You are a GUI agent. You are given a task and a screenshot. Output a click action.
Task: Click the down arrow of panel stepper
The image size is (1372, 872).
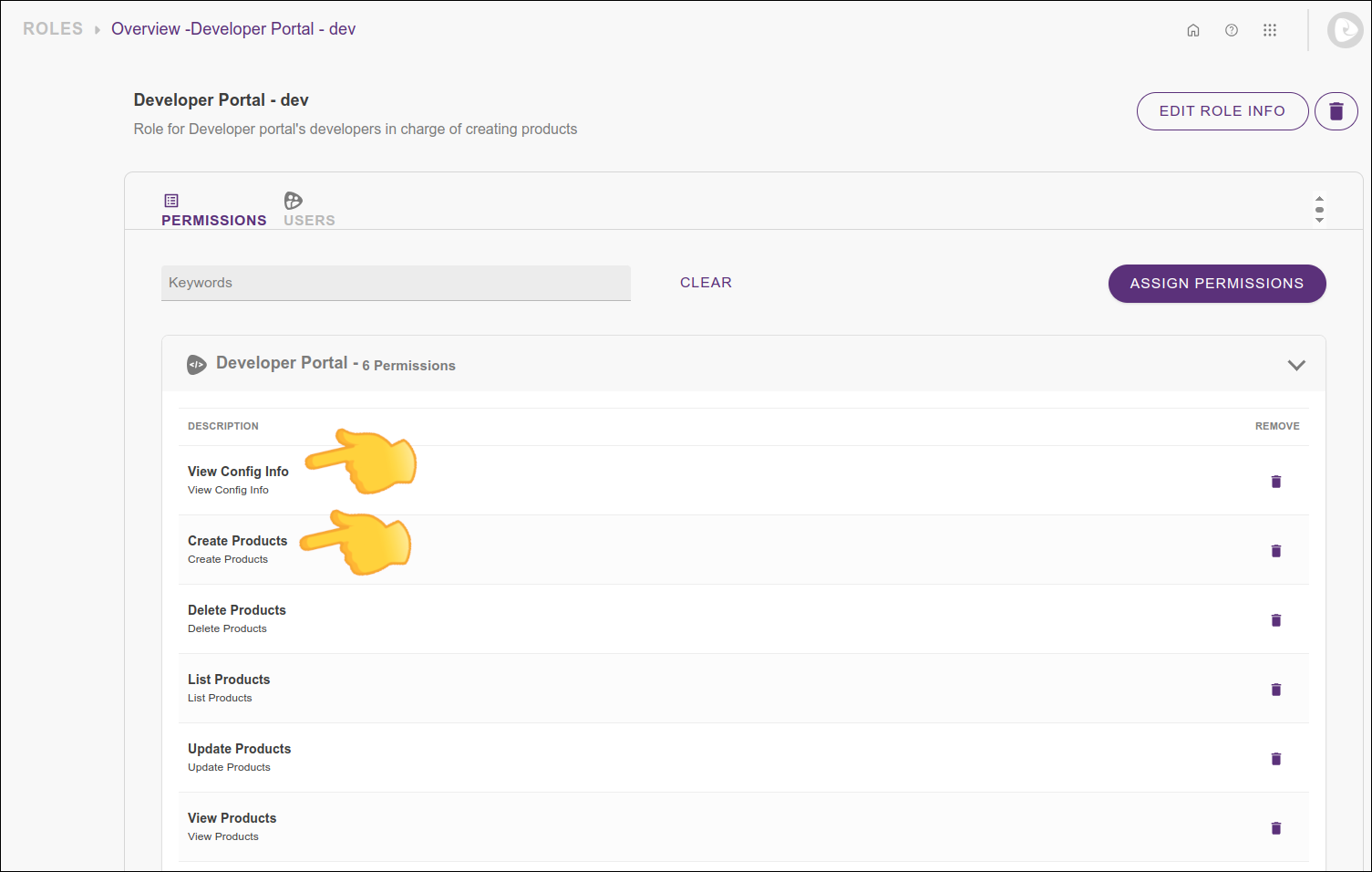pos(1319,221)
